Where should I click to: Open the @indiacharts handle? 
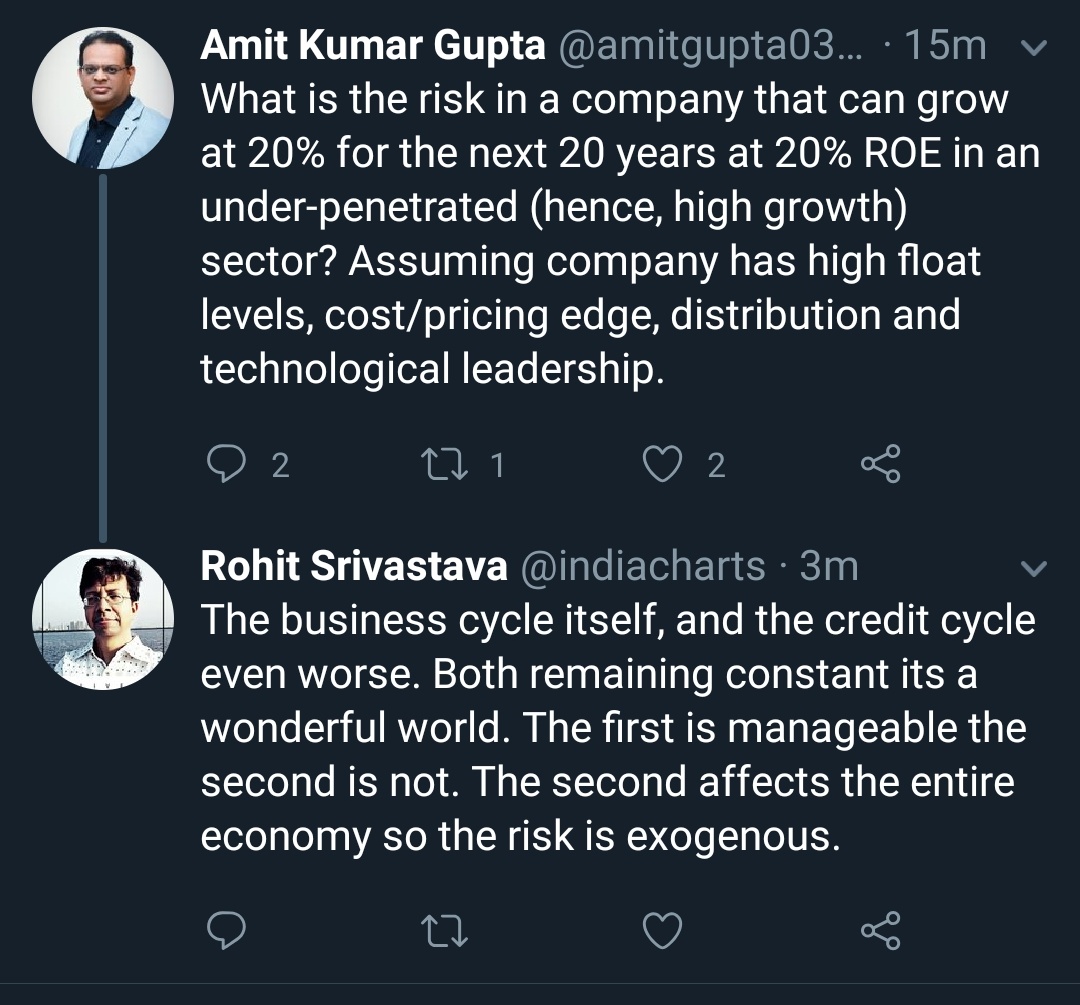644,567
